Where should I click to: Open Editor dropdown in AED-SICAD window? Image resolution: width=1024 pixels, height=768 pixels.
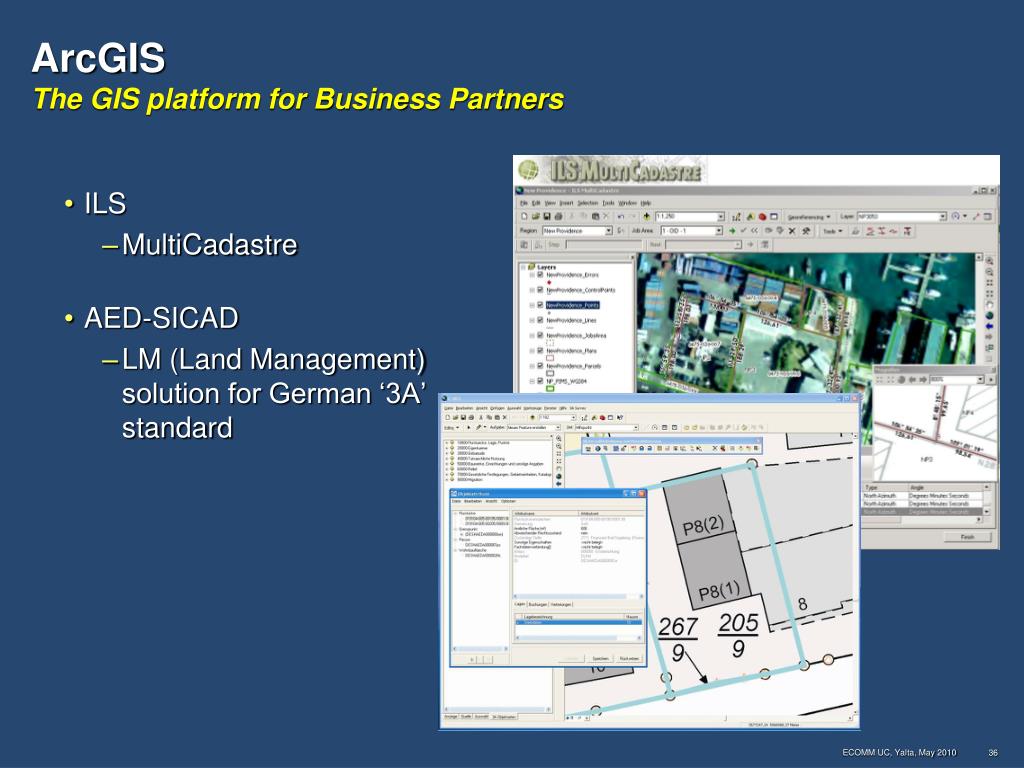click(x=452, y=428)
